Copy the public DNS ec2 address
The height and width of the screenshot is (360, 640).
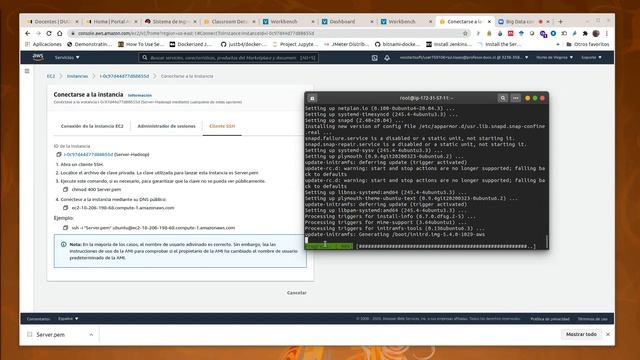(65, 208)
